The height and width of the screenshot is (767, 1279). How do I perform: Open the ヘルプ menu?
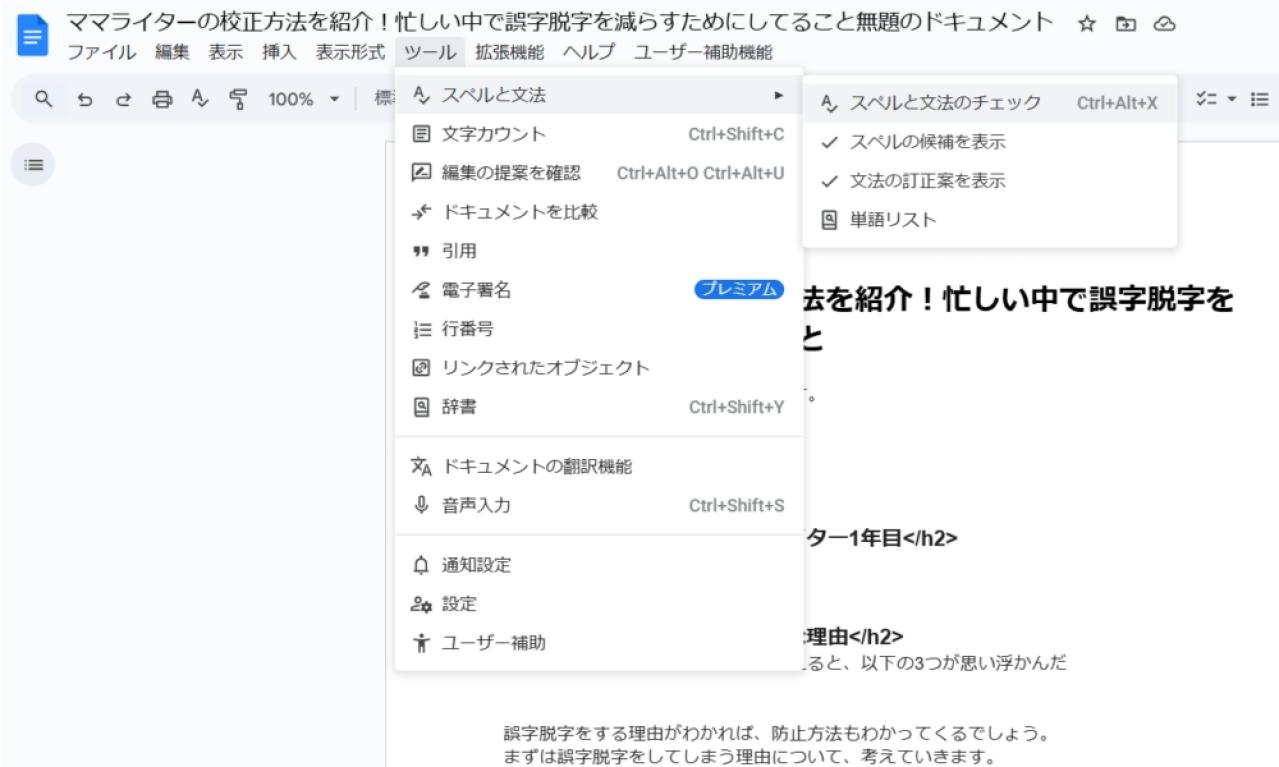[x=589, y=52]
